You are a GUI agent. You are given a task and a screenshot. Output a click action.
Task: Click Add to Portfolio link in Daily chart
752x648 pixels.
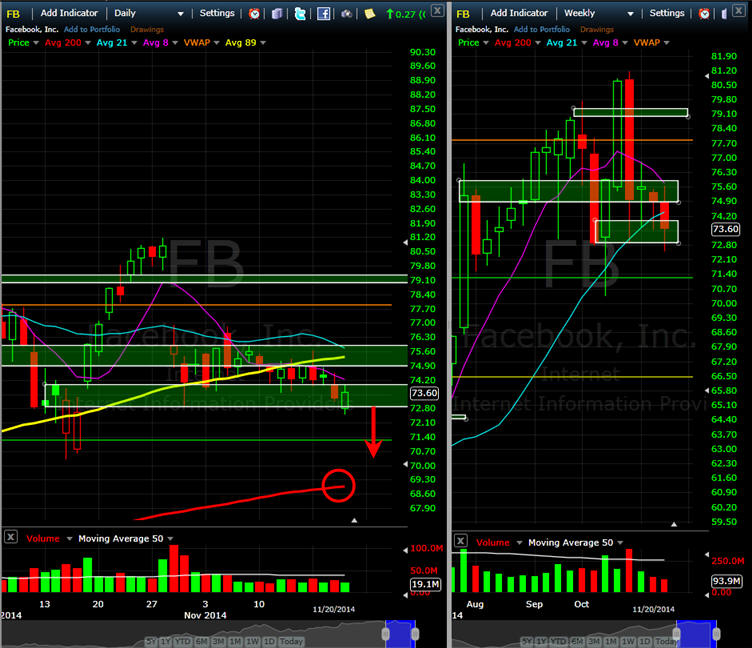(x=92, y=29)
